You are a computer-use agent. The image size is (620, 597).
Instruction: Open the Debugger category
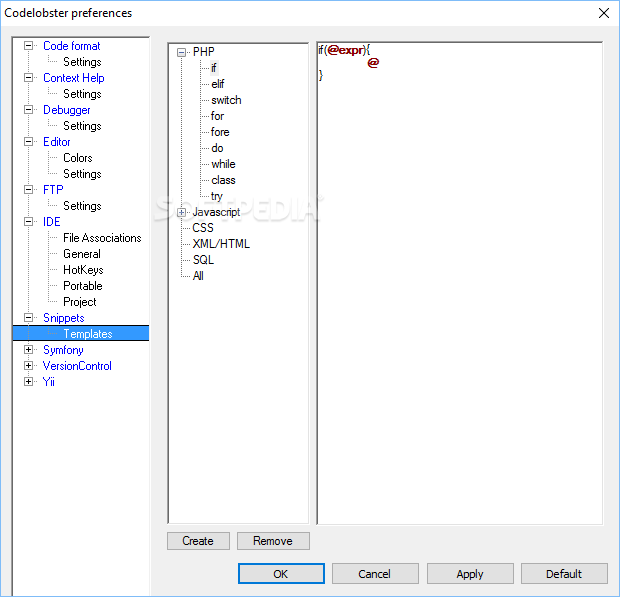pos(66,110)
